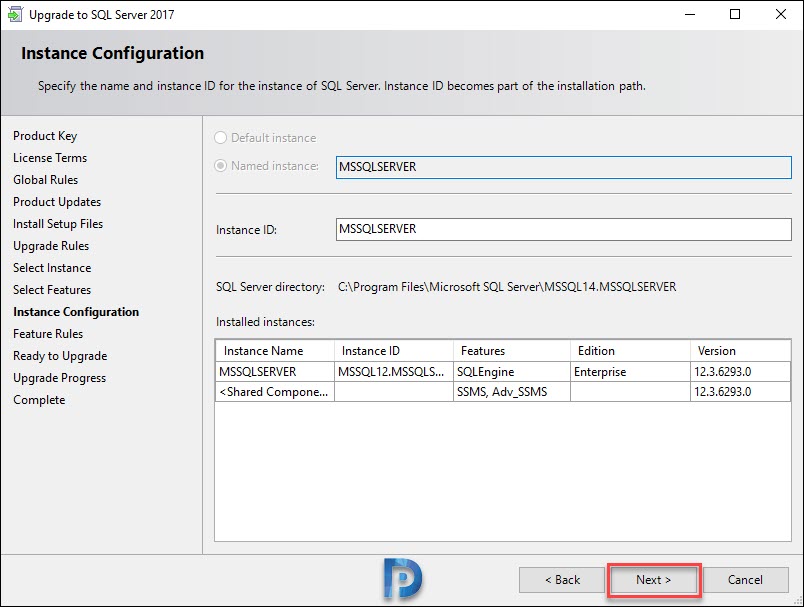Image resolution: width=804 pixels, height=607 pixels.
Task: Select the Default instance radio button
Action: pos(220,137)
